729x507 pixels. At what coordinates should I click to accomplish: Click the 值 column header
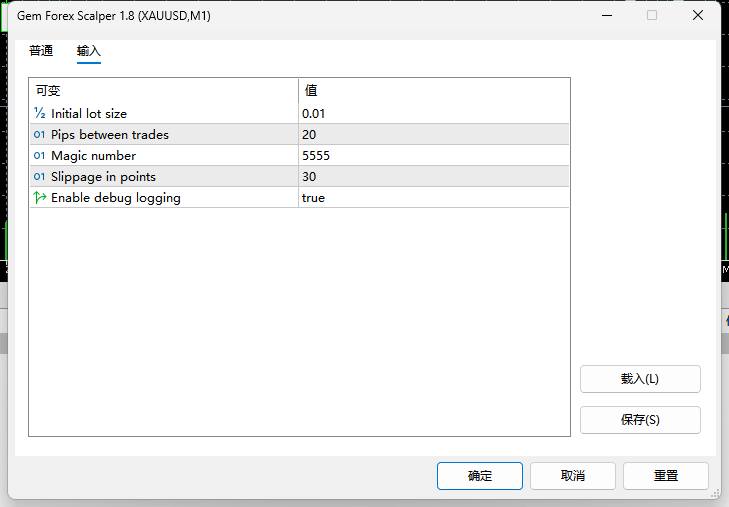tap(434, 91)
